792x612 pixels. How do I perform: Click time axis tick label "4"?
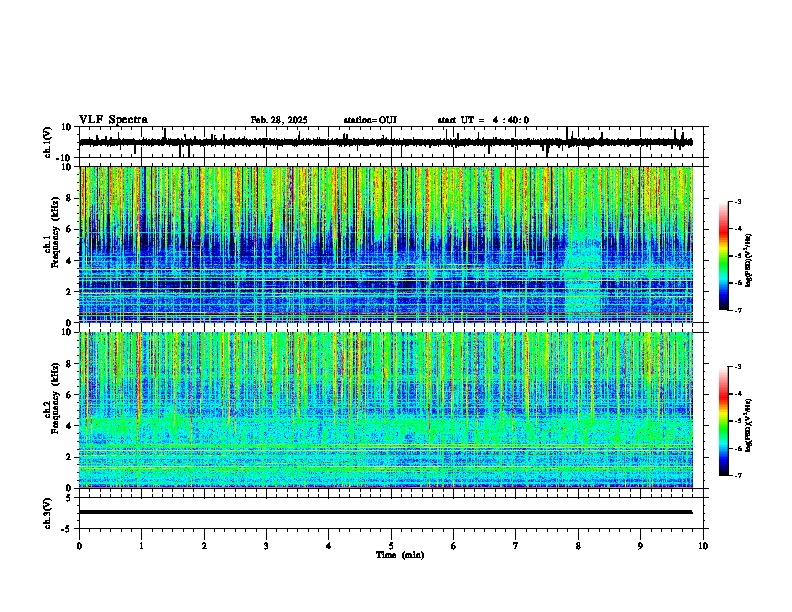coord(328,546)
